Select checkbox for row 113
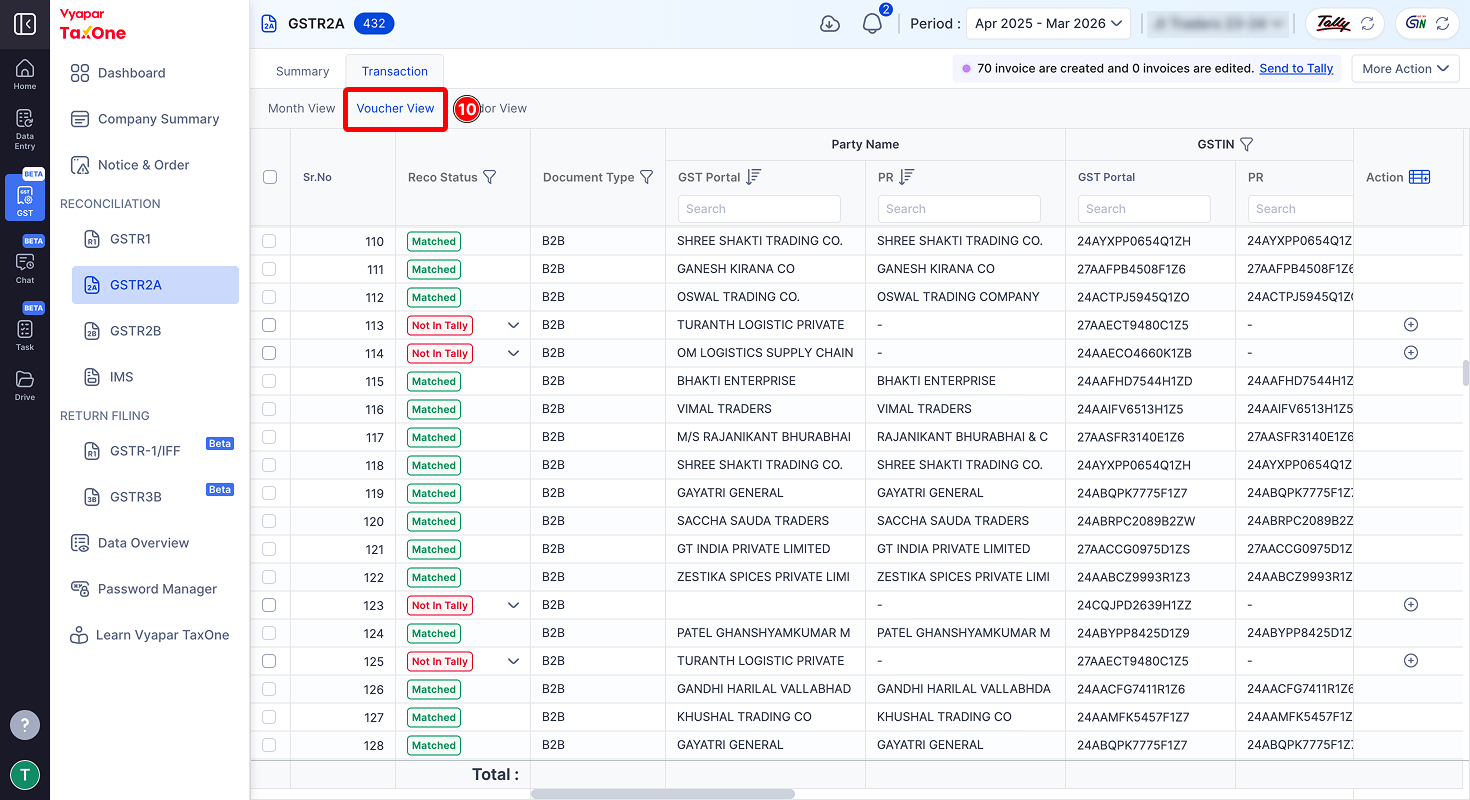The height and width of the screenshot is (800, 1470). point(269,325)
